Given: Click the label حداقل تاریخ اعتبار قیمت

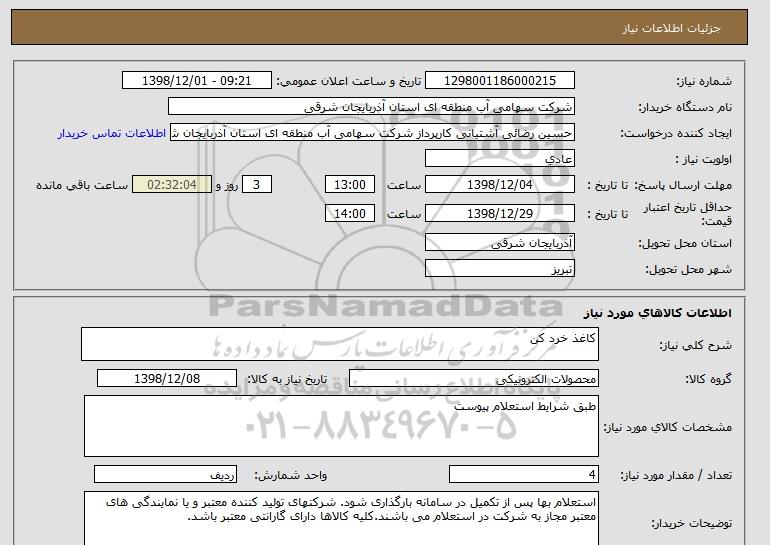Looking at the screenshot, I should 688,214.
